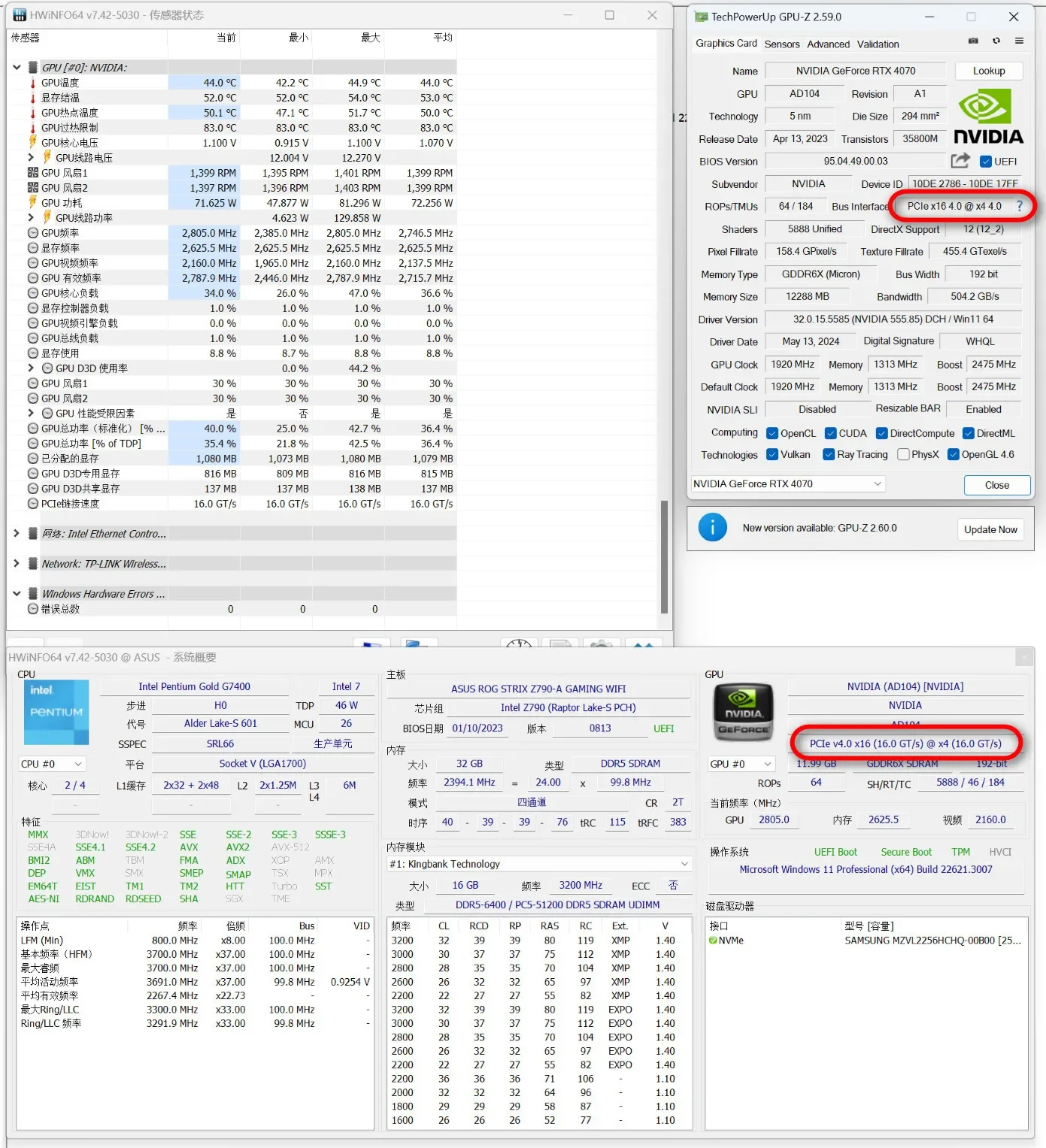Image resolution: width=1046 pixels, height=1148 pixels.
Task: Click the 平均 column header
Action: pyautogui.click(x=443, y=38)
